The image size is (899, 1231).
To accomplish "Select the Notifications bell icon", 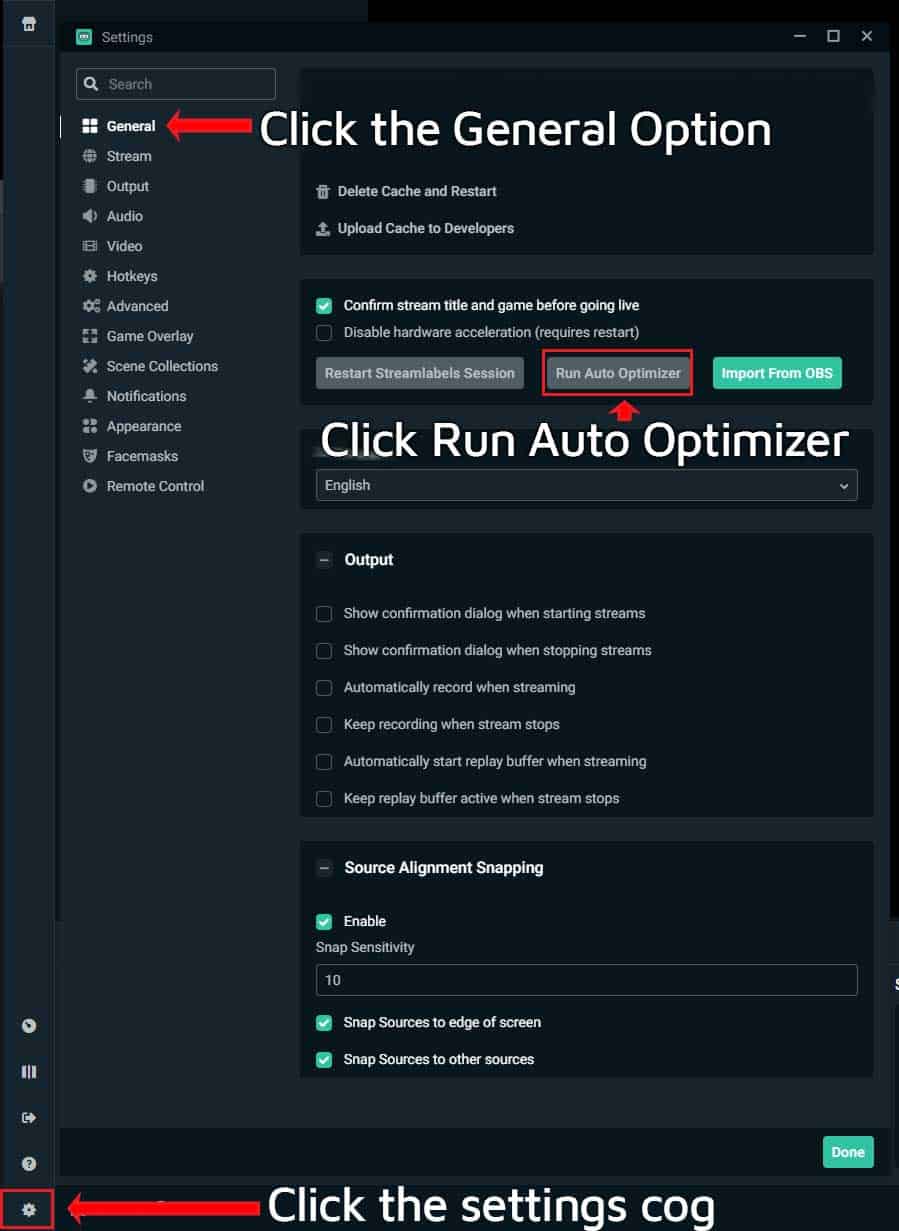I will click(x=90, y=396).
